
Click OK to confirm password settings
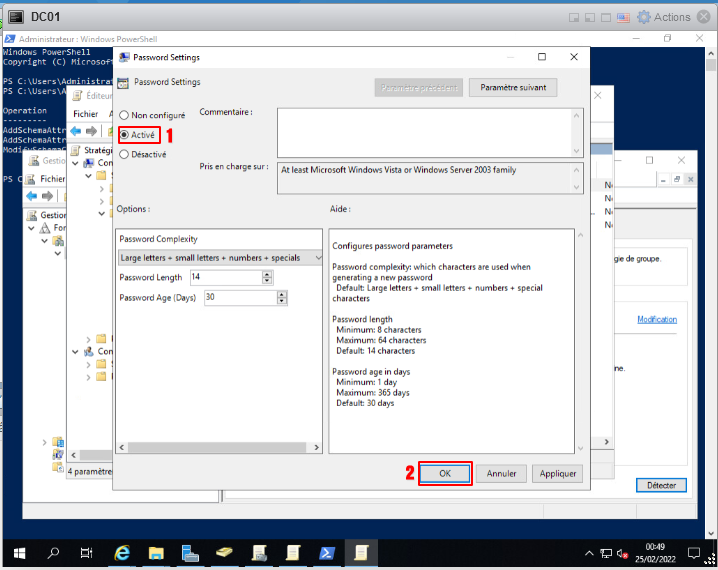coord(445,473)
